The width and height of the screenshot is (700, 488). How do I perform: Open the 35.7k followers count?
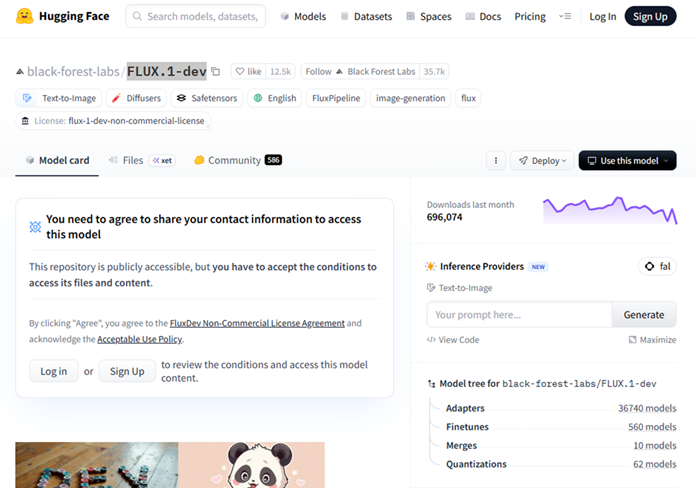pyautogui.click(x=434, y=71)
